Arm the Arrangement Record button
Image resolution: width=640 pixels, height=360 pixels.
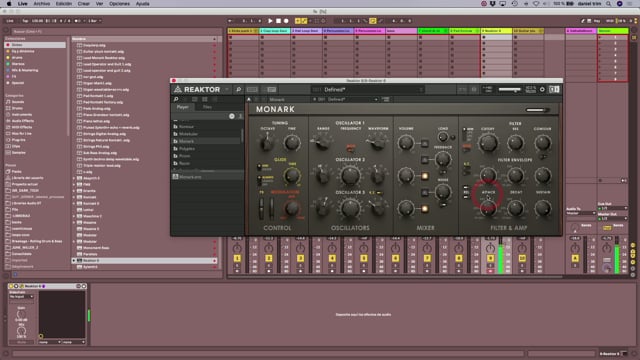286,21
